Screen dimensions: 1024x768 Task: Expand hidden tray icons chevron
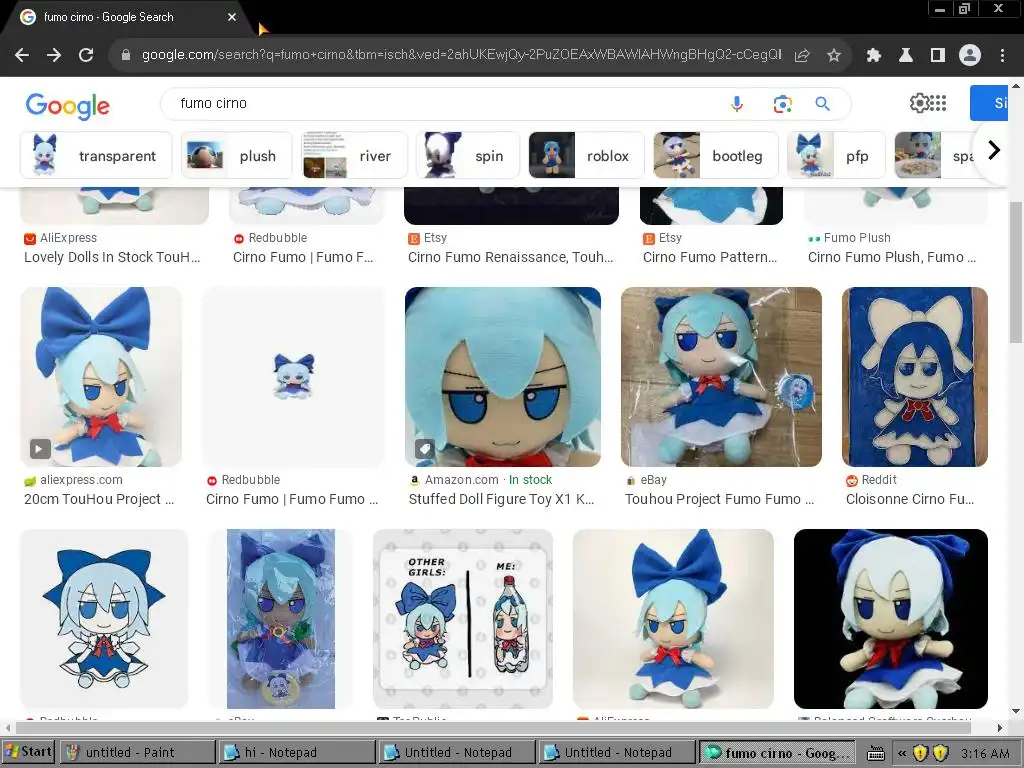click(x=902, y=753)
